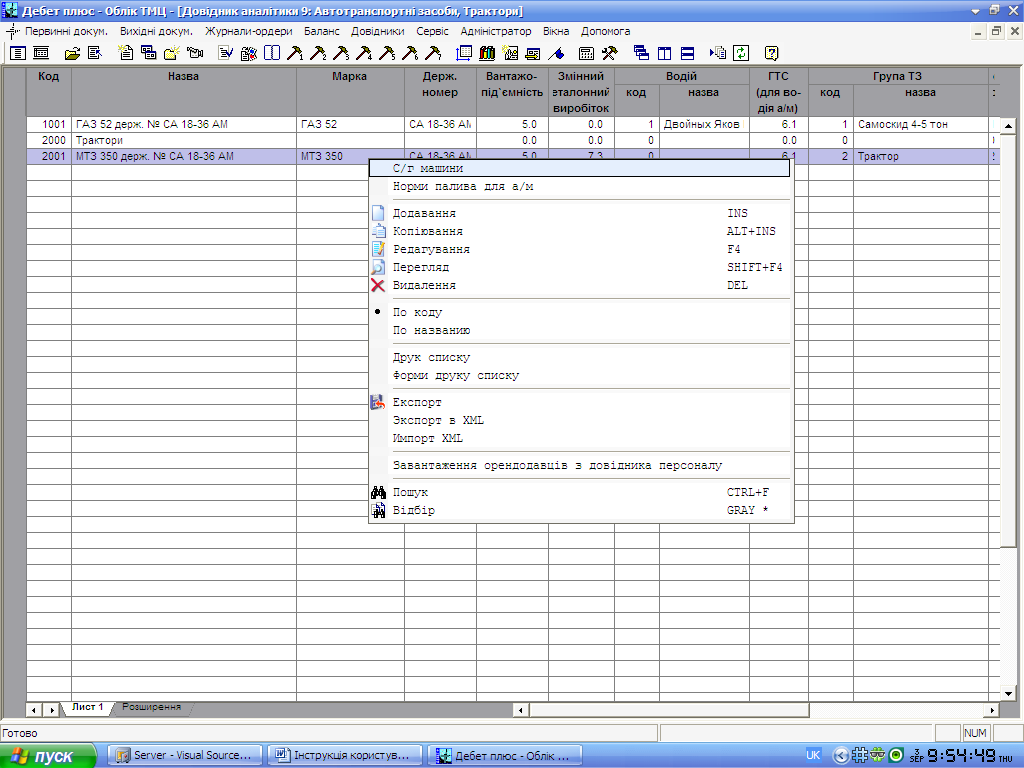Click the hammer number 4 toolbar icon
The height and width of the screenshot is (768, 1024).
point(364,54)
